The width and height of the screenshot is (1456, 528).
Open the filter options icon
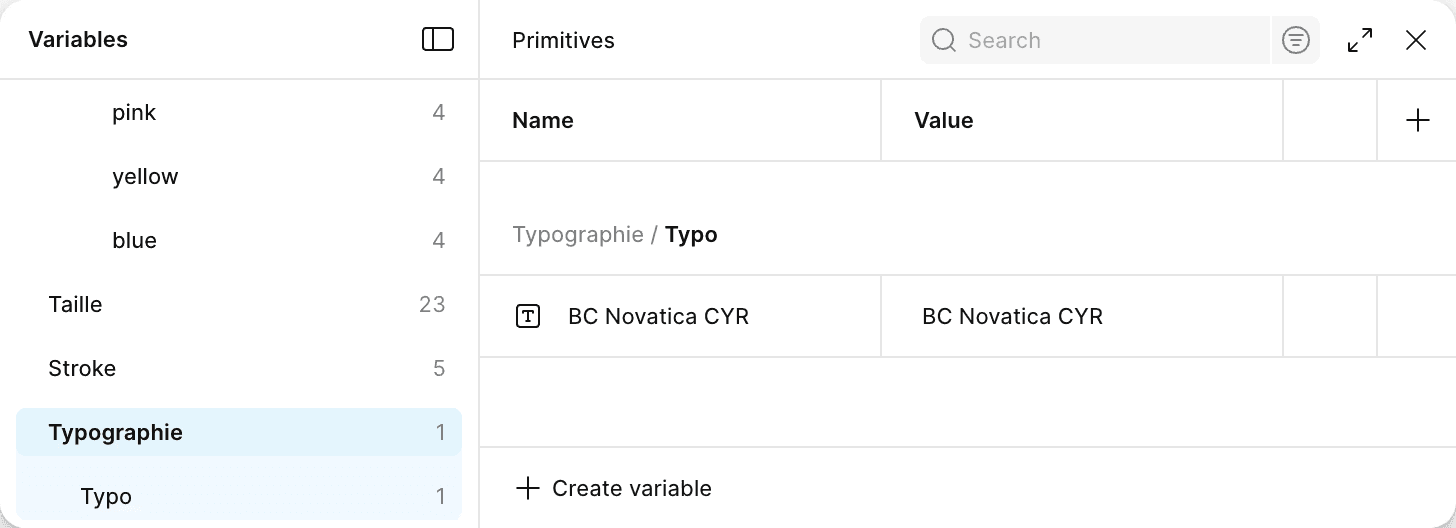click(x=1296, y=40)
